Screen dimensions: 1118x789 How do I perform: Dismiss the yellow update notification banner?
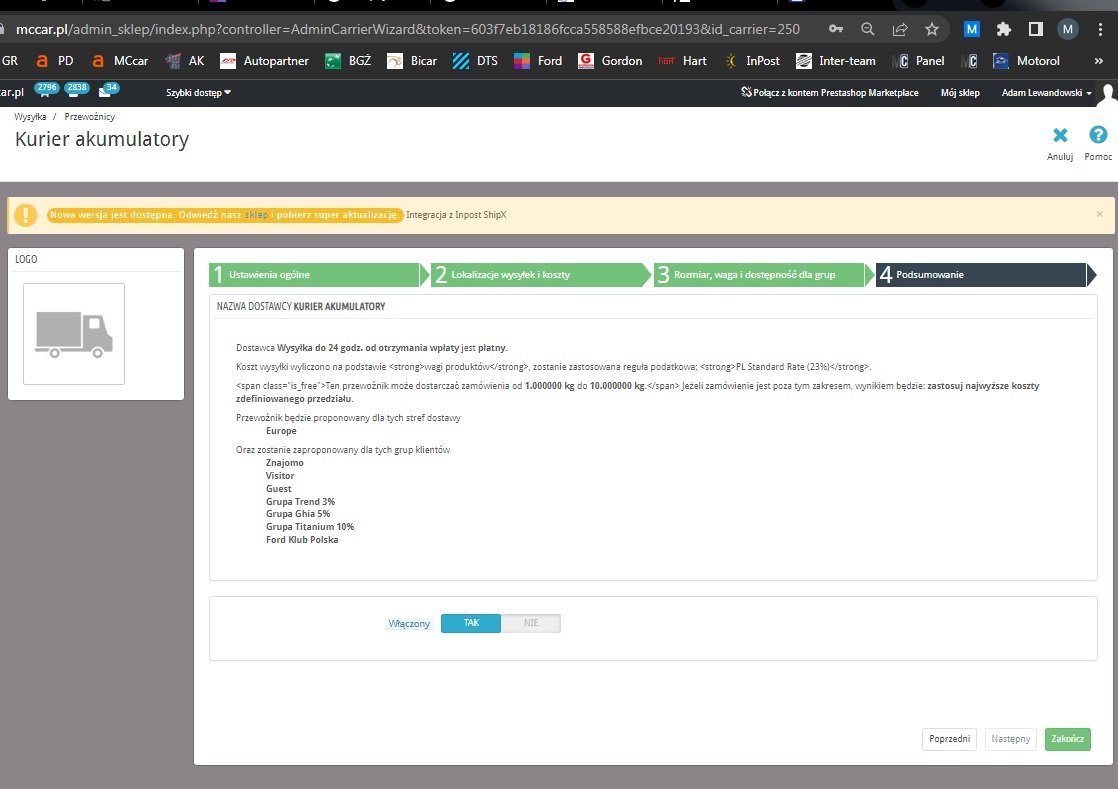tap(1099, 214)
